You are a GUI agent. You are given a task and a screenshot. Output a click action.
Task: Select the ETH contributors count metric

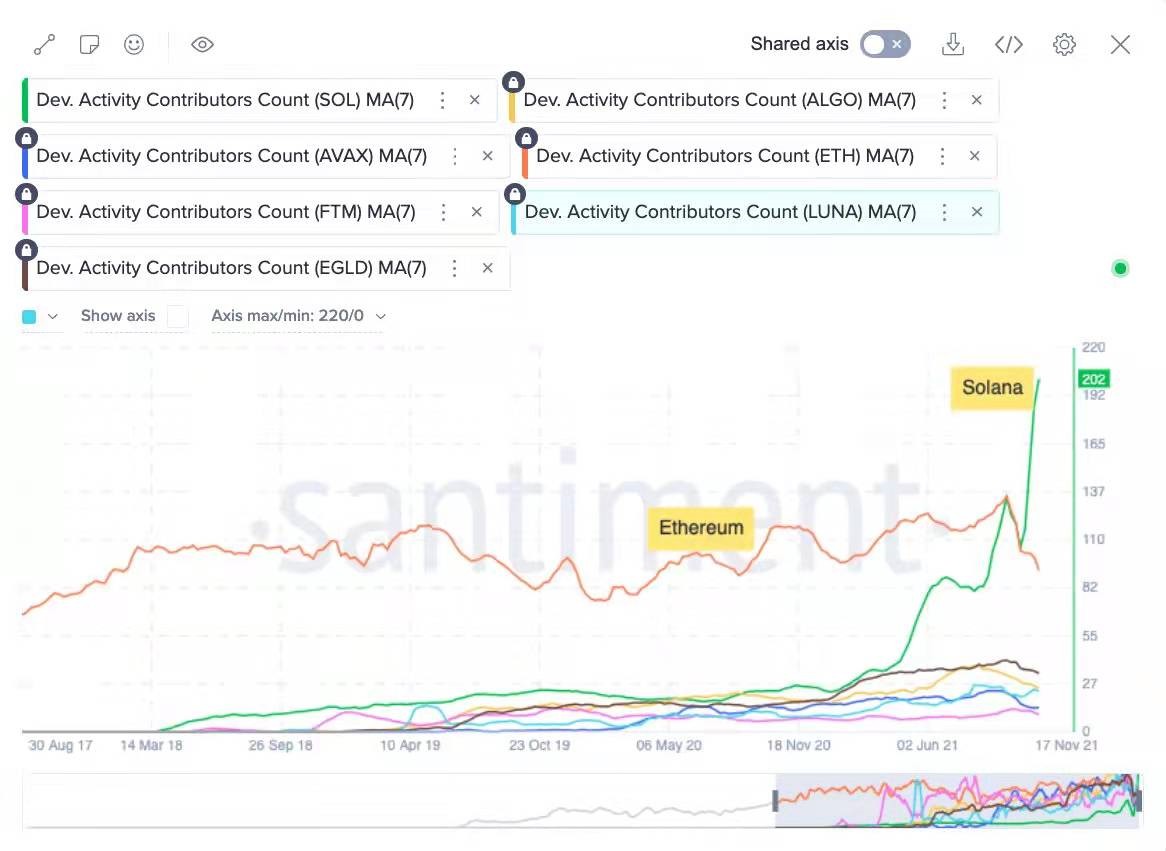coord(724,156)
